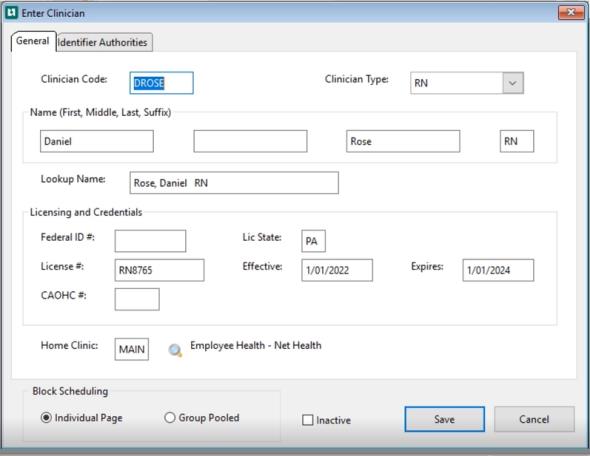Image resolution: width=590 pixels, height=456 pixels.
Task: Click the Federal ID # field
Action: (x=150, y=241)
